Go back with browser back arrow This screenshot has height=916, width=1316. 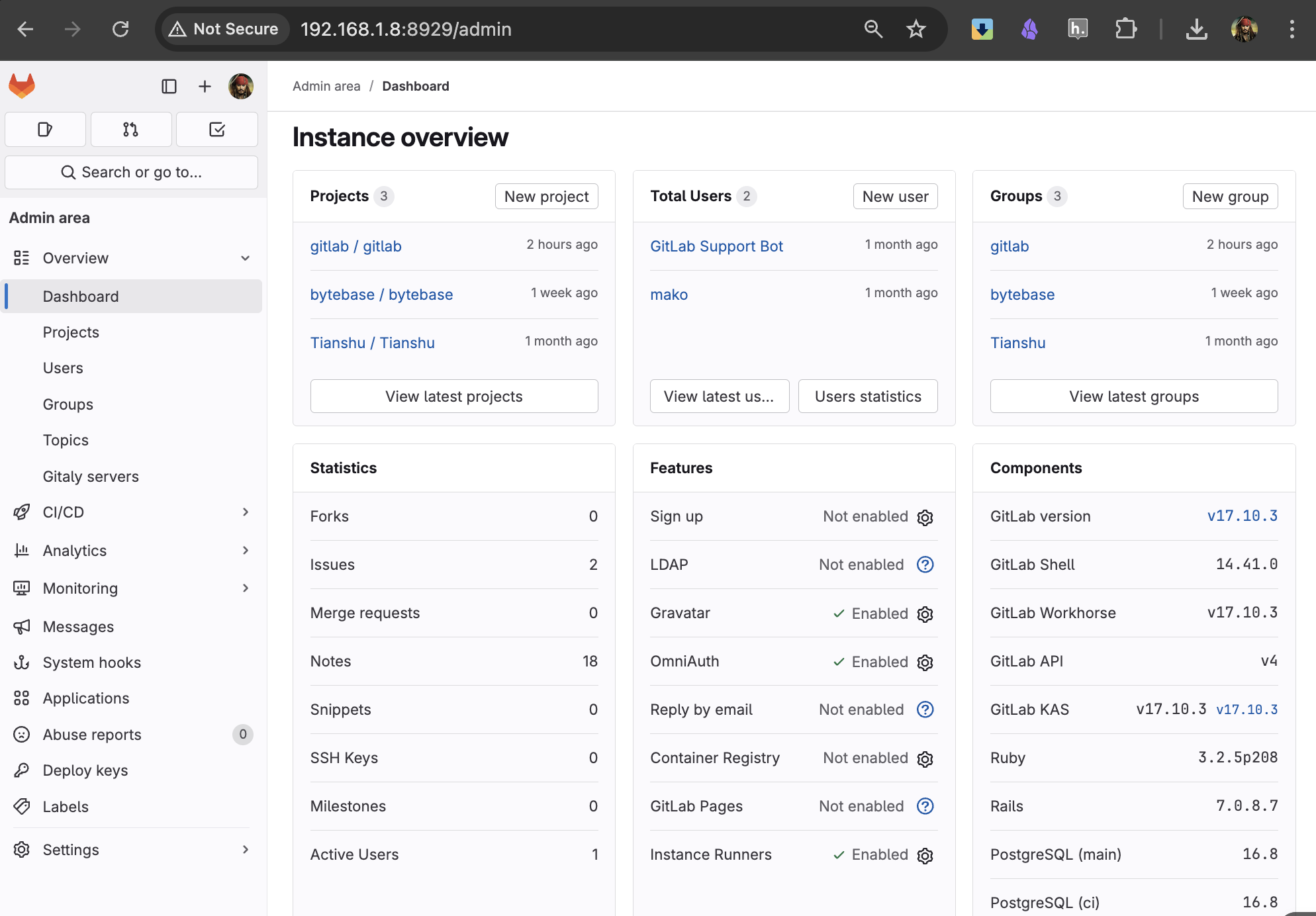(25, 29)
